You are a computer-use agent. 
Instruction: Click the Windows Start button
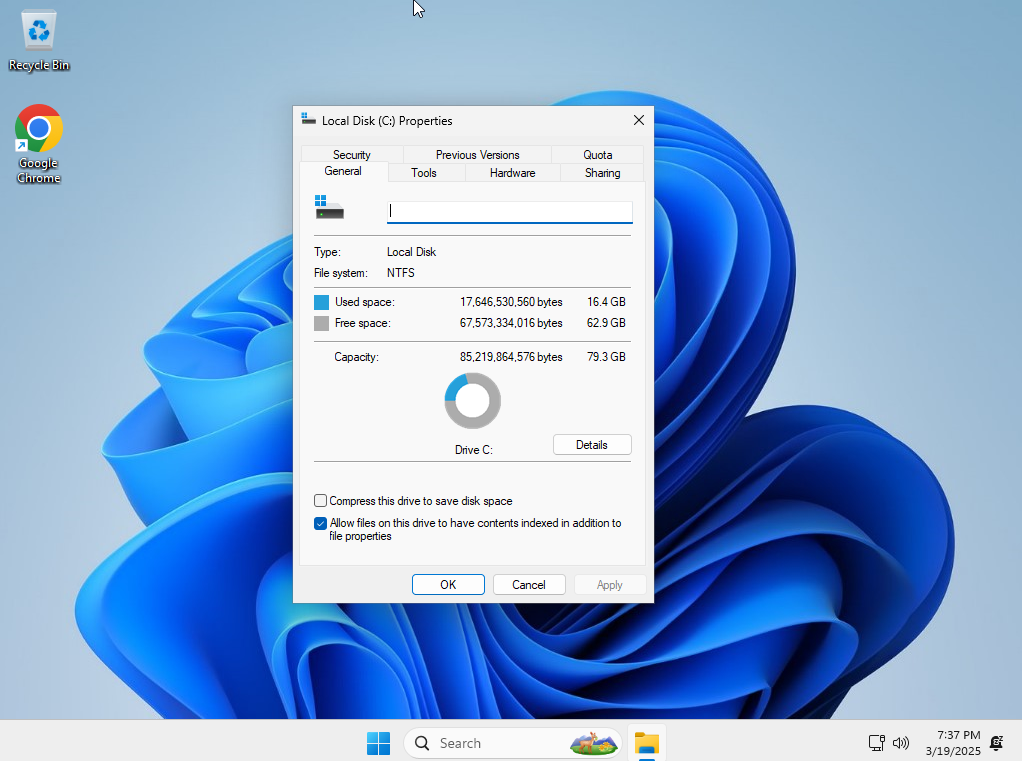pos(378,743)
